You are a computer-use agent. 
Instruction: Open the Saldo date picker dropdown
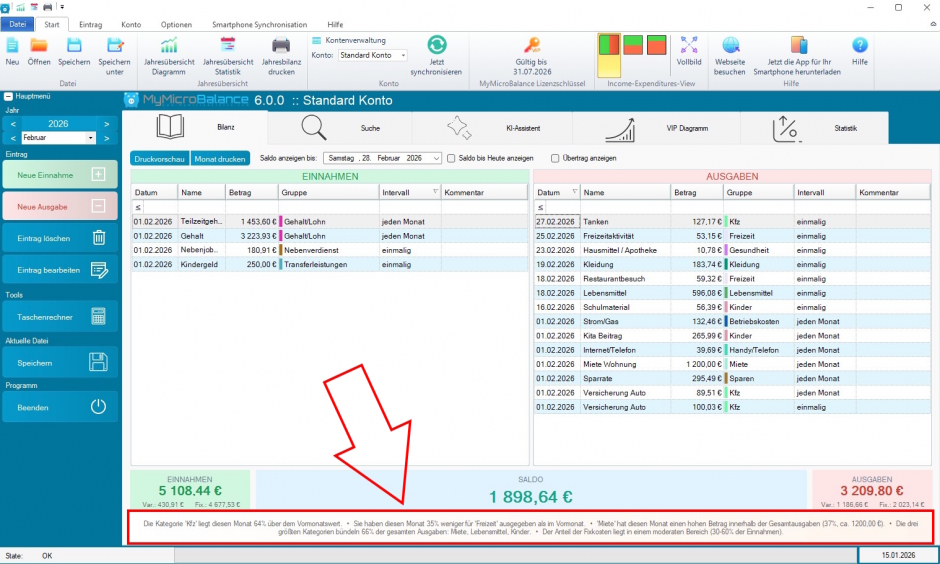point(437,158)
